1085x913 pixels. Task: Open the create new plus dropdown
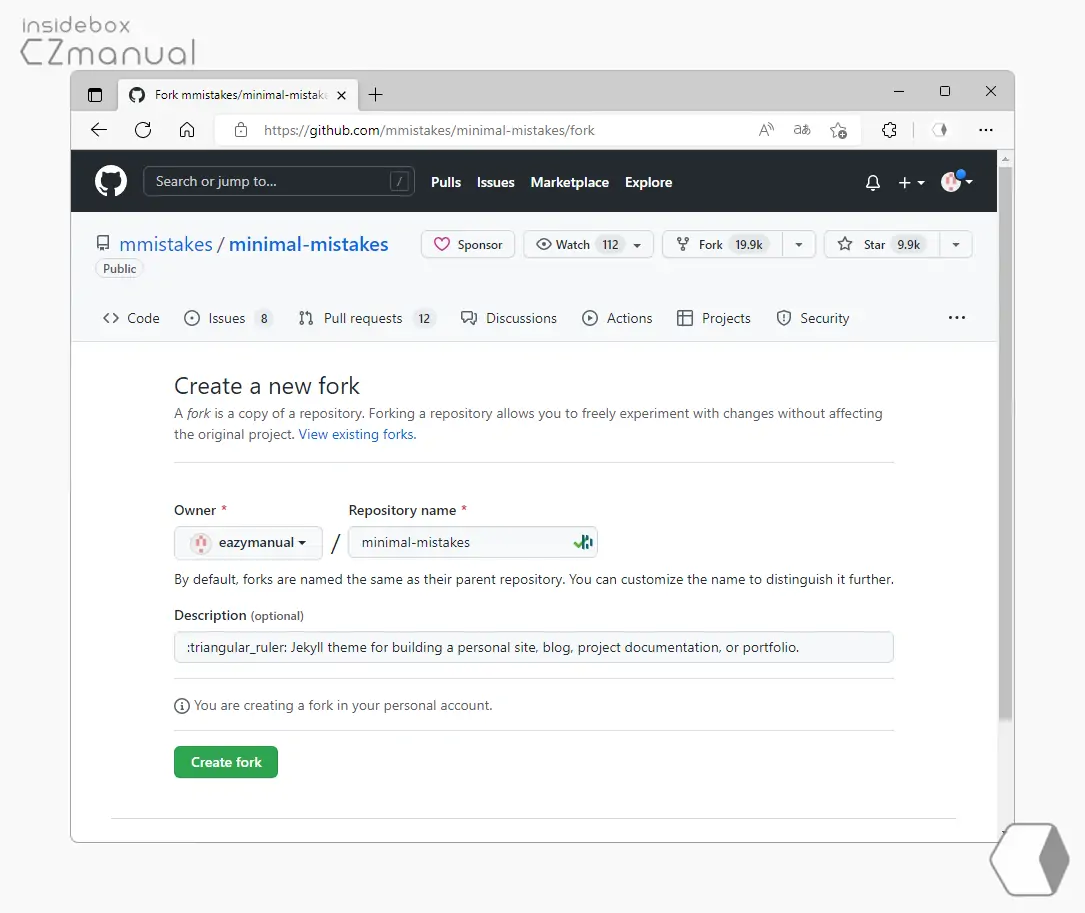pyautogui.click(x=911, y=183)
